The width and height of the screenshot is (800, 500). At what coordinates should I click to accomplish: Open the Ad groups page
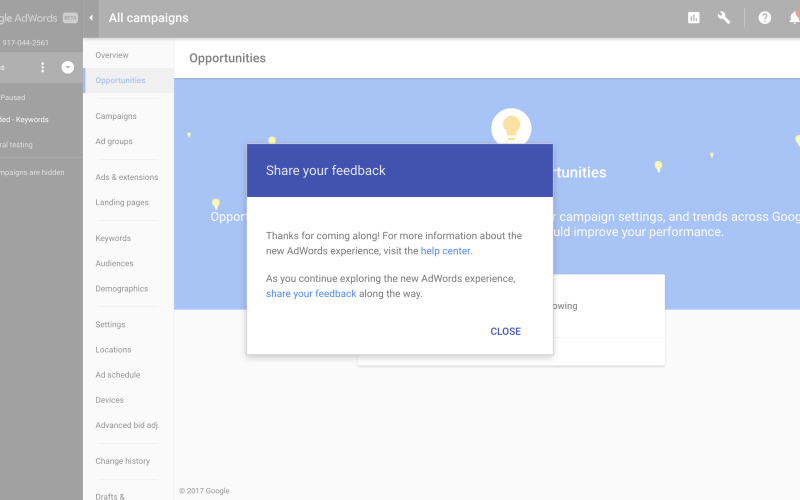pos(114,141)
